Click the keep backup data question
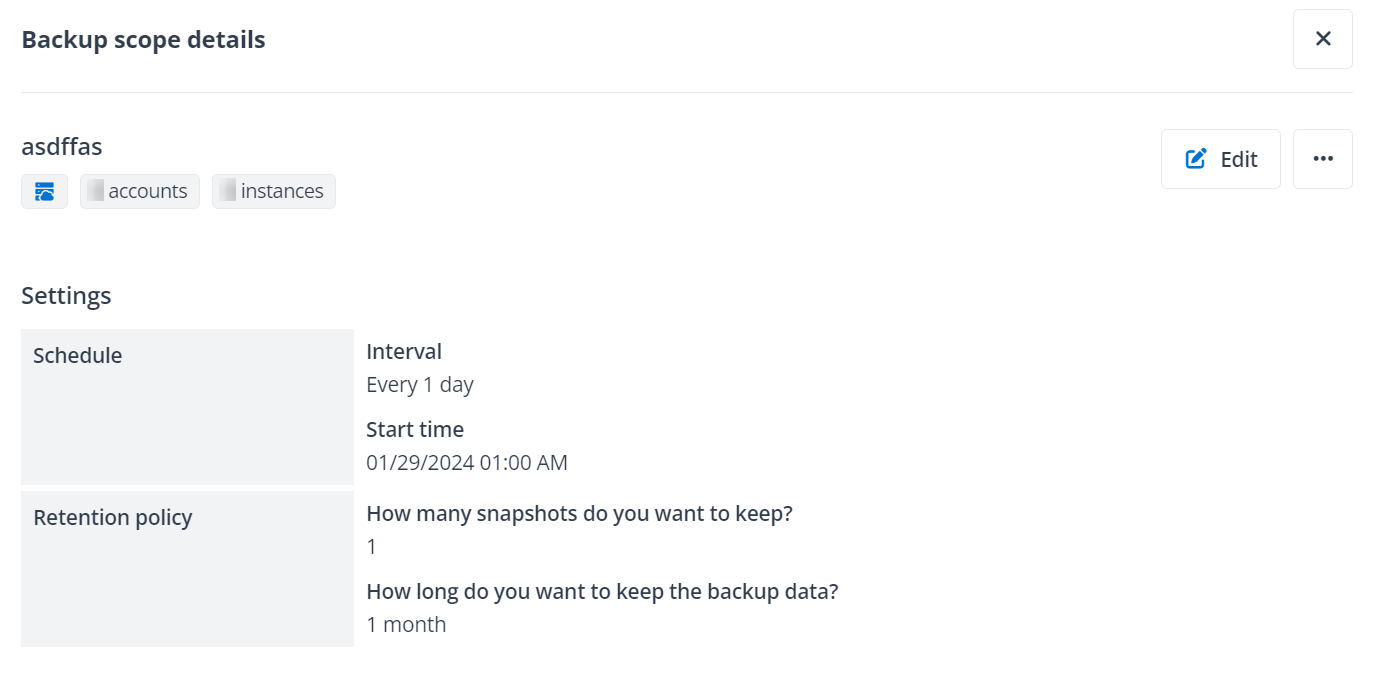 [602, 591]
